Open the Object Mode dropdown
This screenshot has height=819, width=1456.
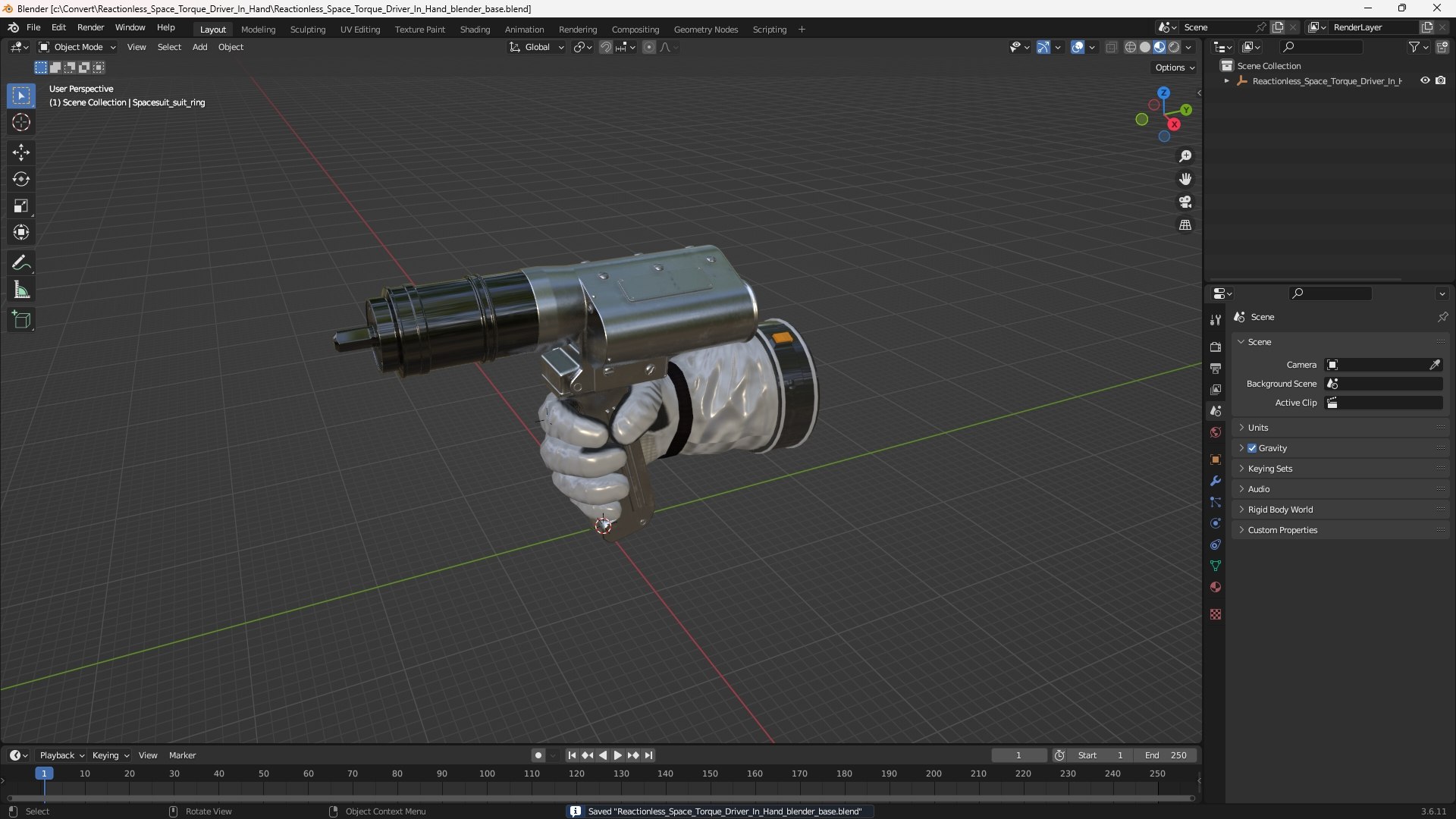[x=77, y=47]
